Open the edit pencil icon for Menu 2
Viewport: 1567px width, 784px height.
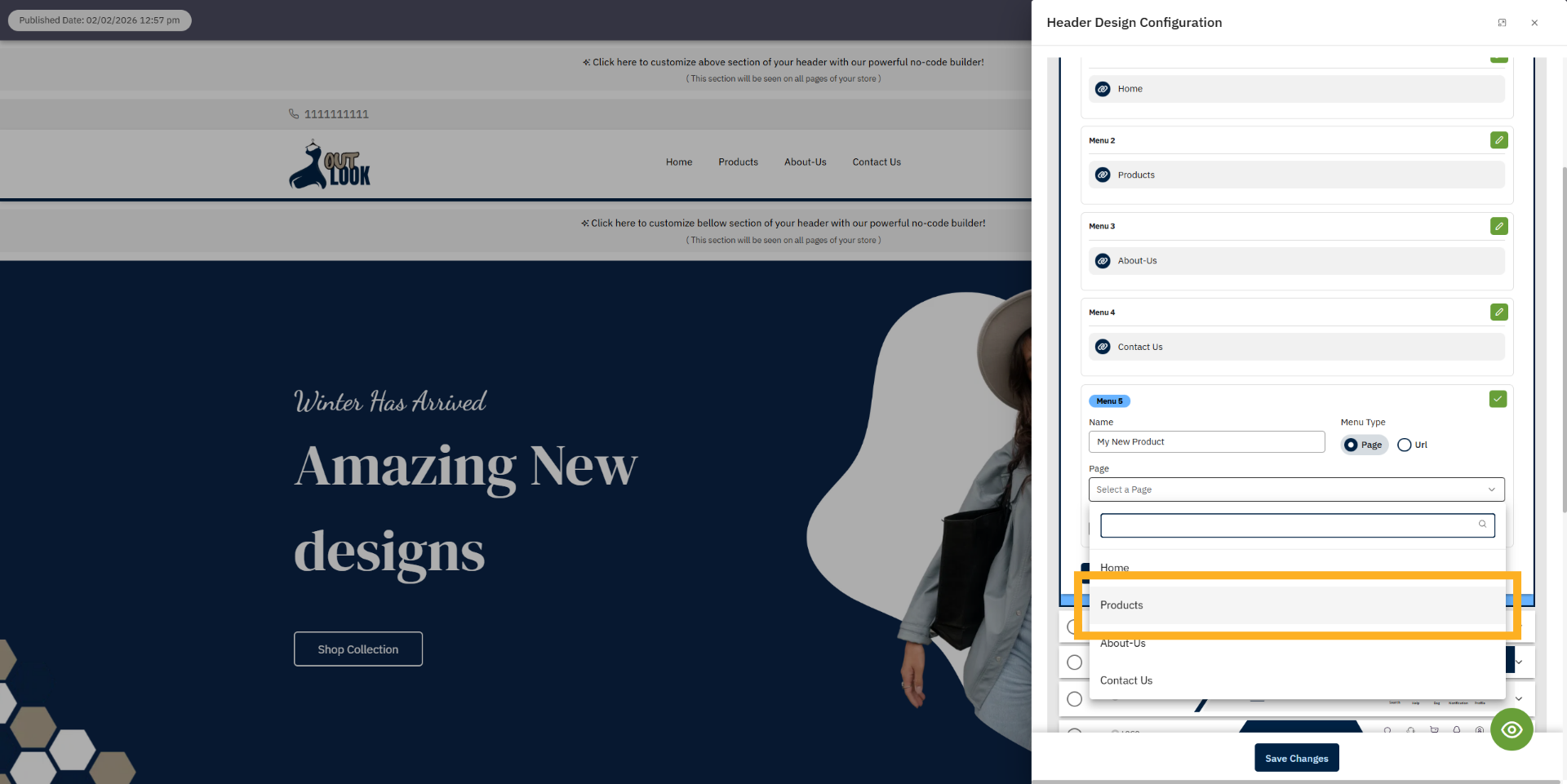[x=1498, y=140]
